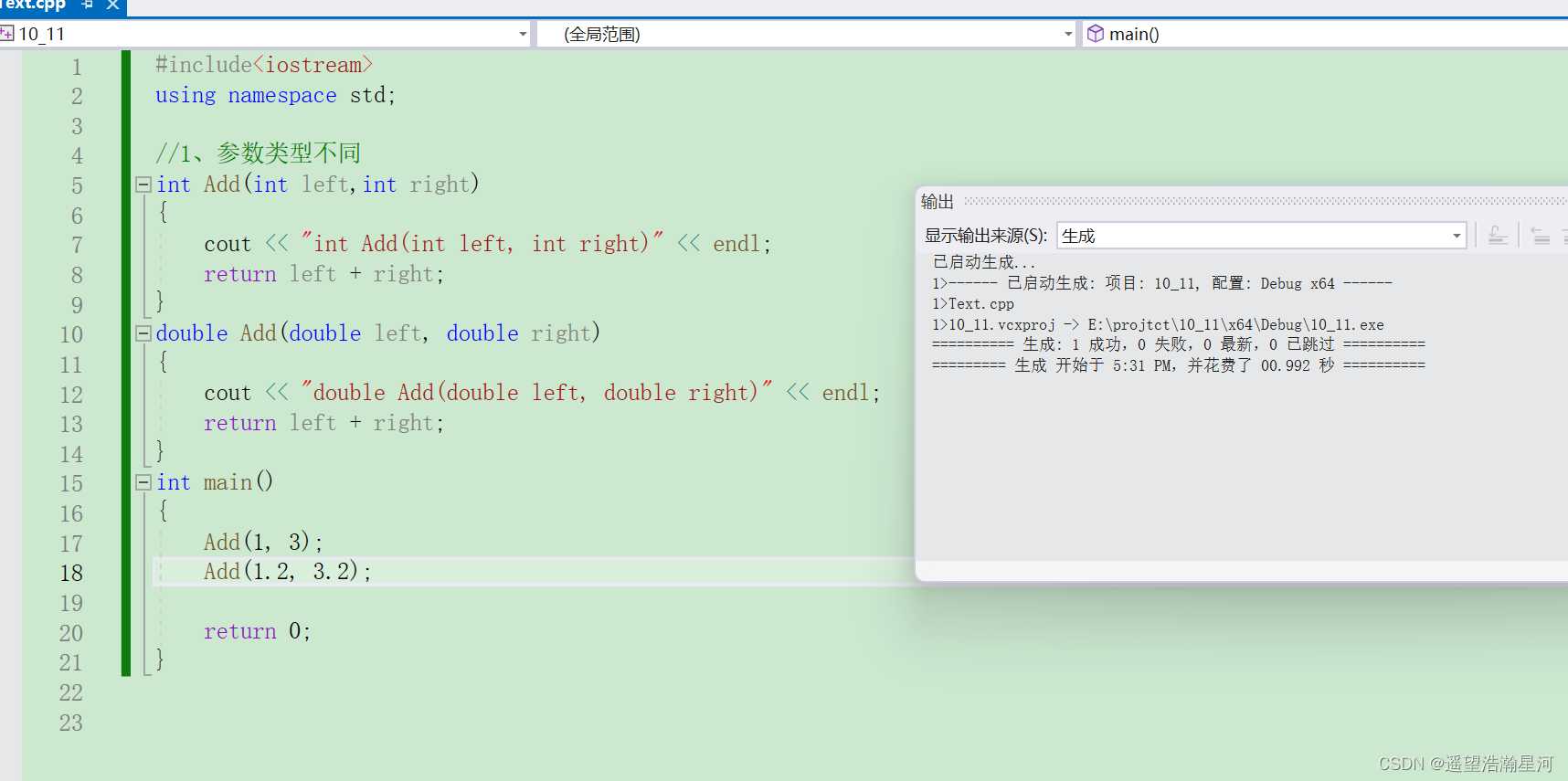This screenshot has width=1568, height=781.
Task: Click the Output (输出) panel title bar
Action: pyautogui.click(x=1243, y=202)
